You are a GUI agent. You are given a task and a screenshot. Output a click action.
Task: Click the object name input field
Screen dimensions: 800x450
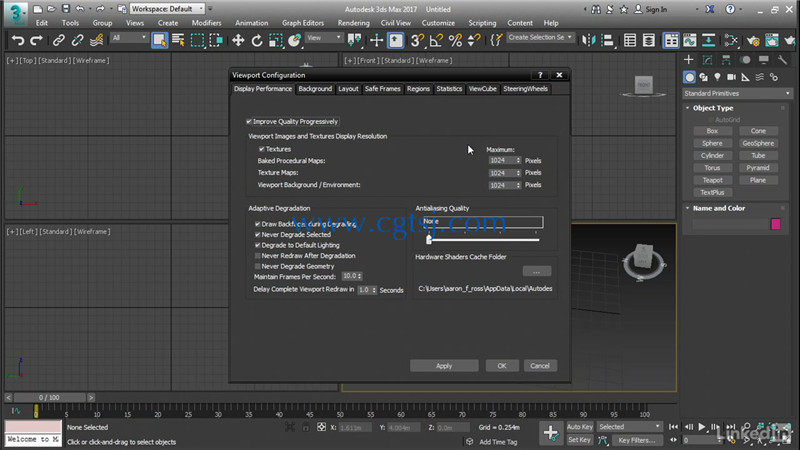(x=731, y=224)
